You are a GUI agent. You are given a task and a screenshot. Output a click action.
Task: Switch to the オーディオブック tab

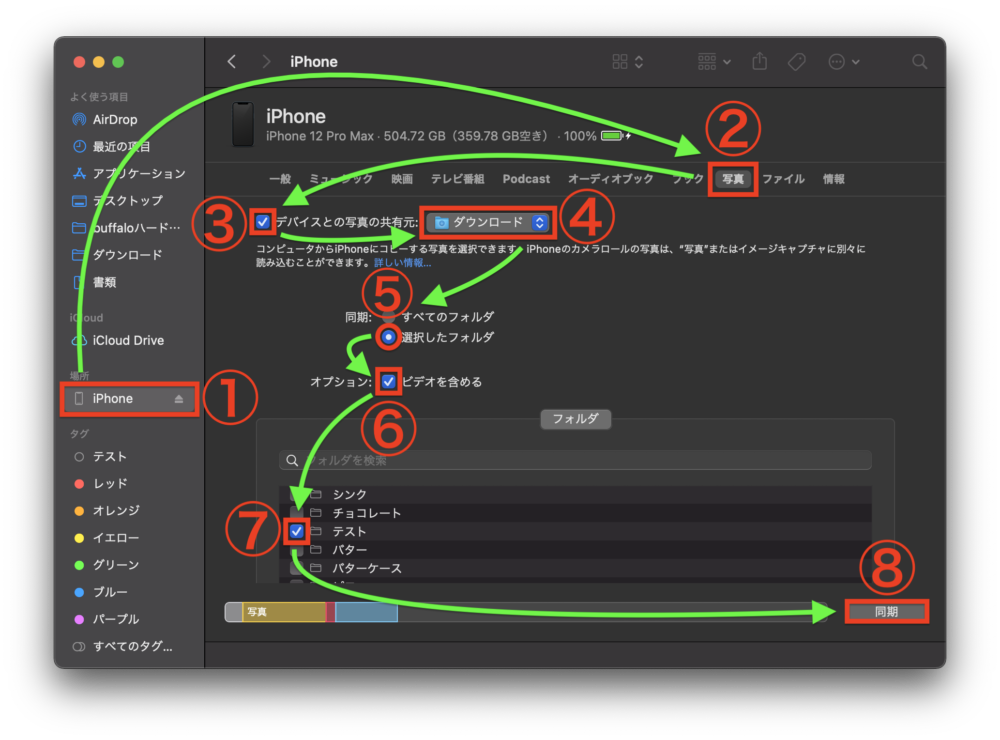point(611,179)
